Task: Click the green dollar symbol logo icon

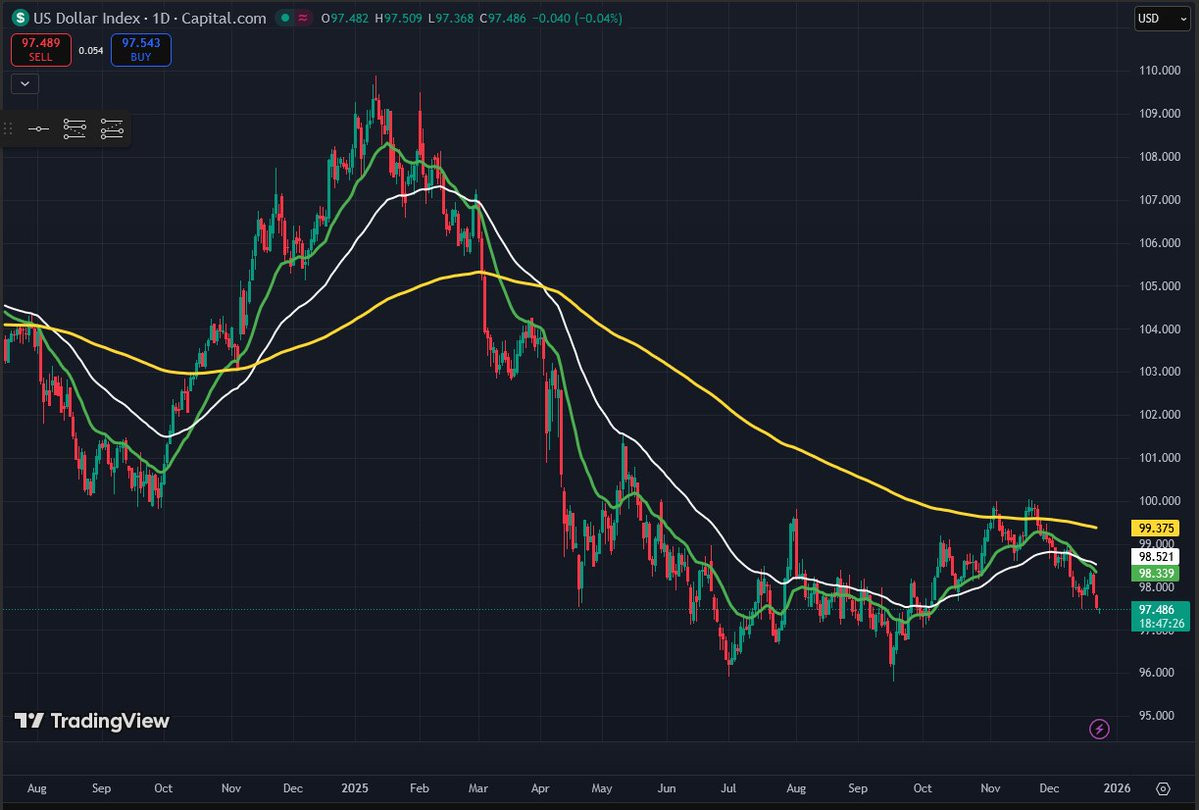Action: [21, 18]
